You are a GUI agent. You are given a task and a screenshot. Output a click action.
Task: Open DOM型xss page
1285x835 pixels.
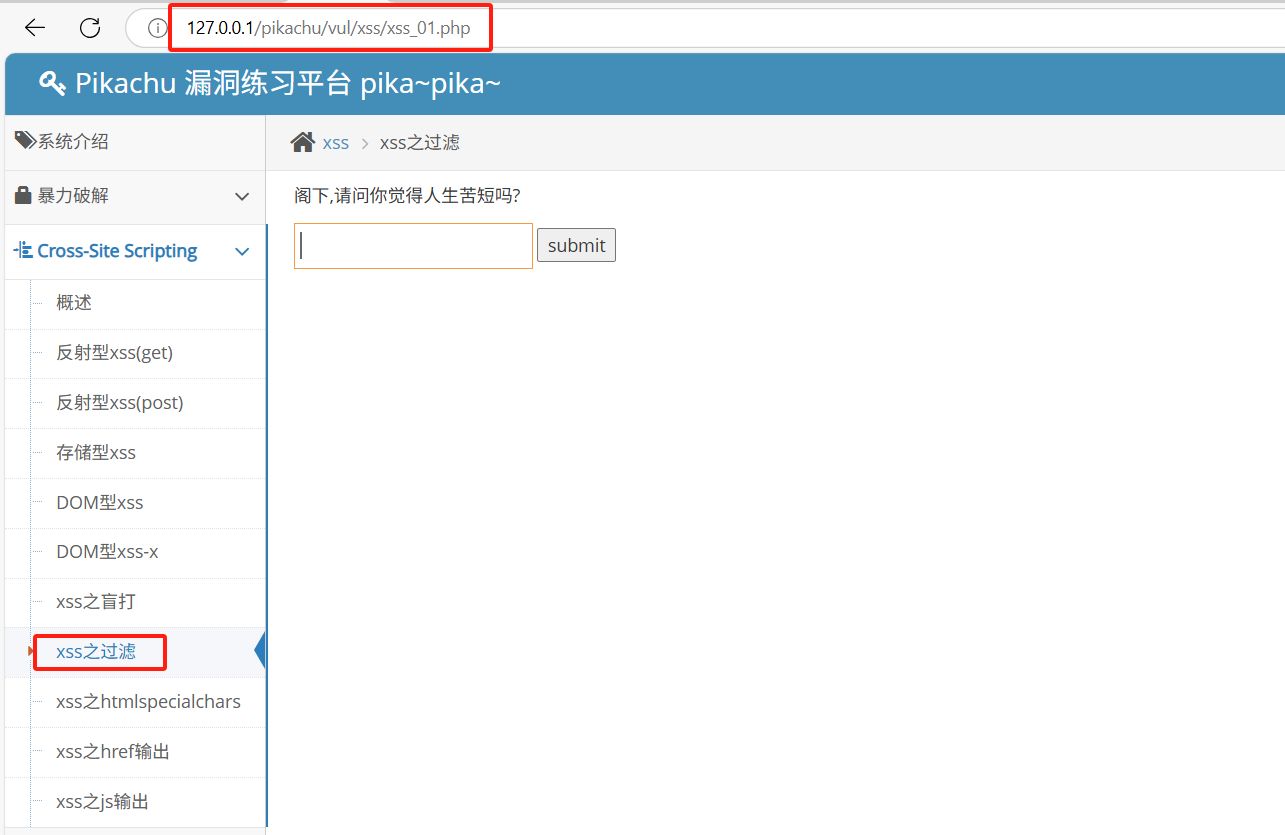(x=100, y=503)
